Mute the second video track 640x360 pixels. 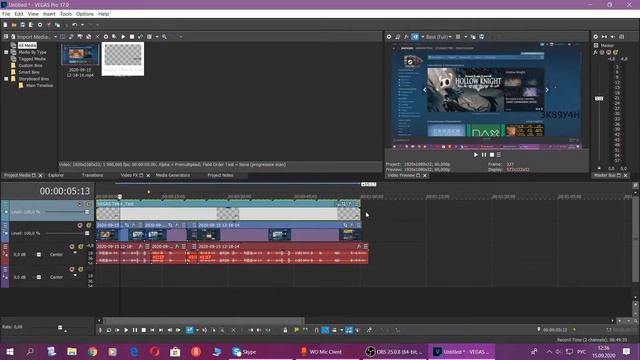point(80,225)
